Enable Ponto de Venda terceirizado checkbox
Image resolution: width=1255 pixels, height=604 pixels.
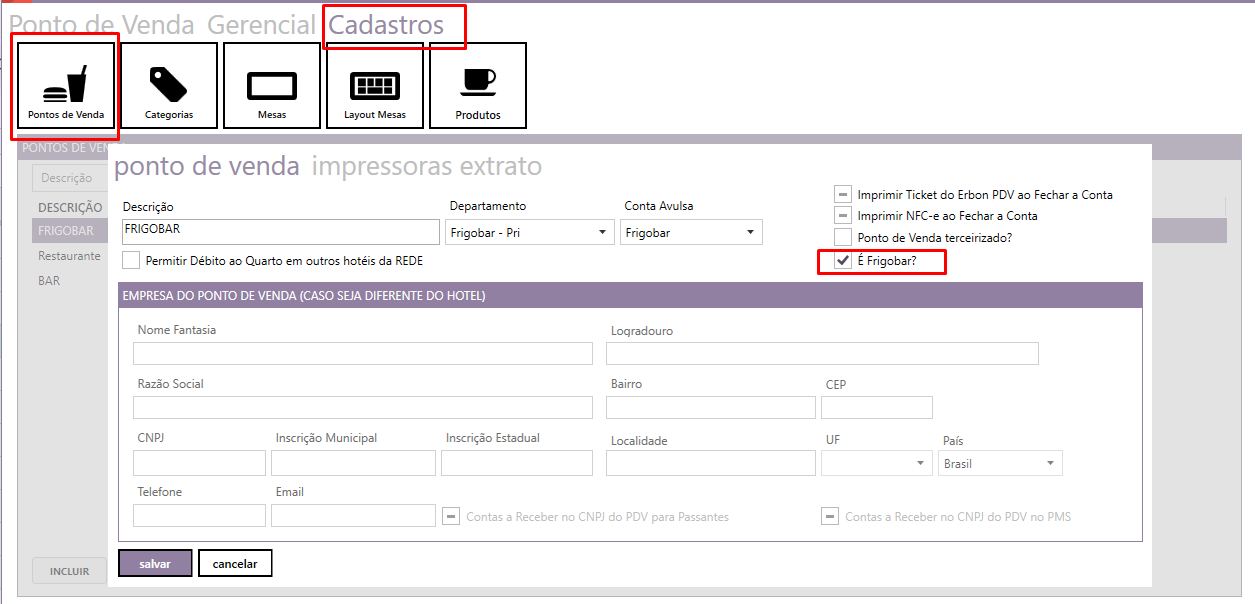(843, 238)
